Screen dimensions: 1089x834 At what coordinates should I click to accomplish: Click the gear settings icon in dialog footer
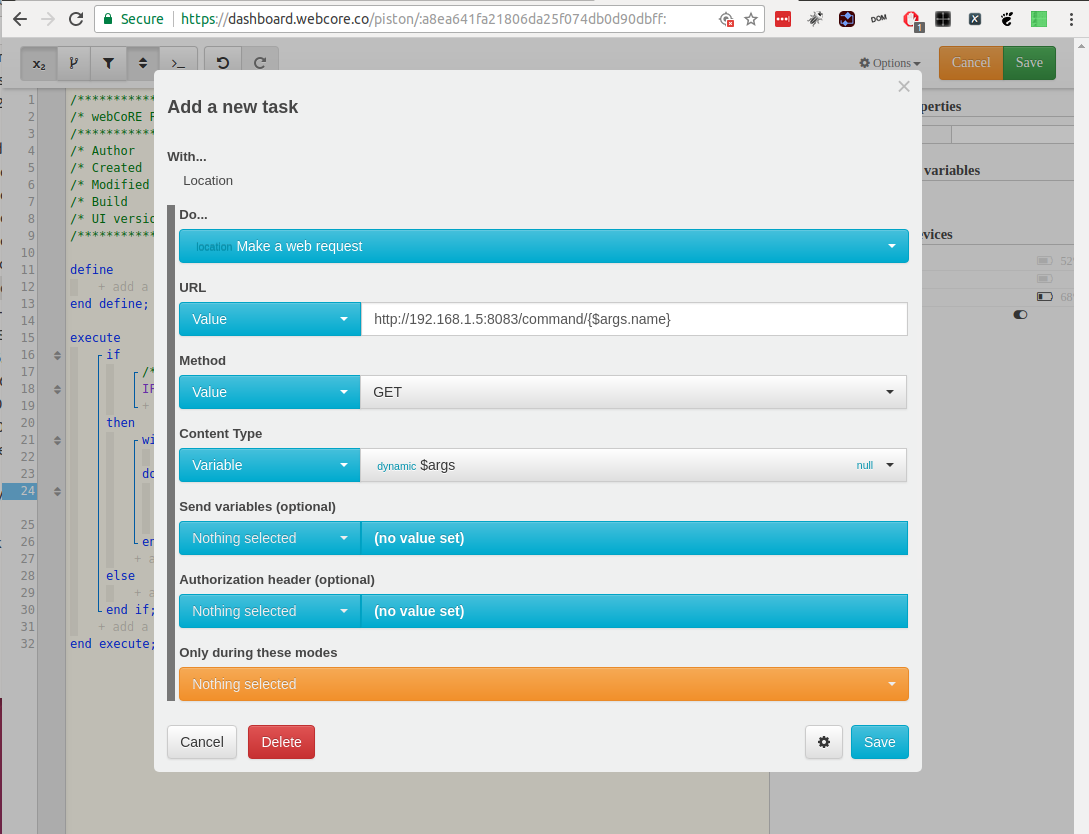(x=824, y=742)
